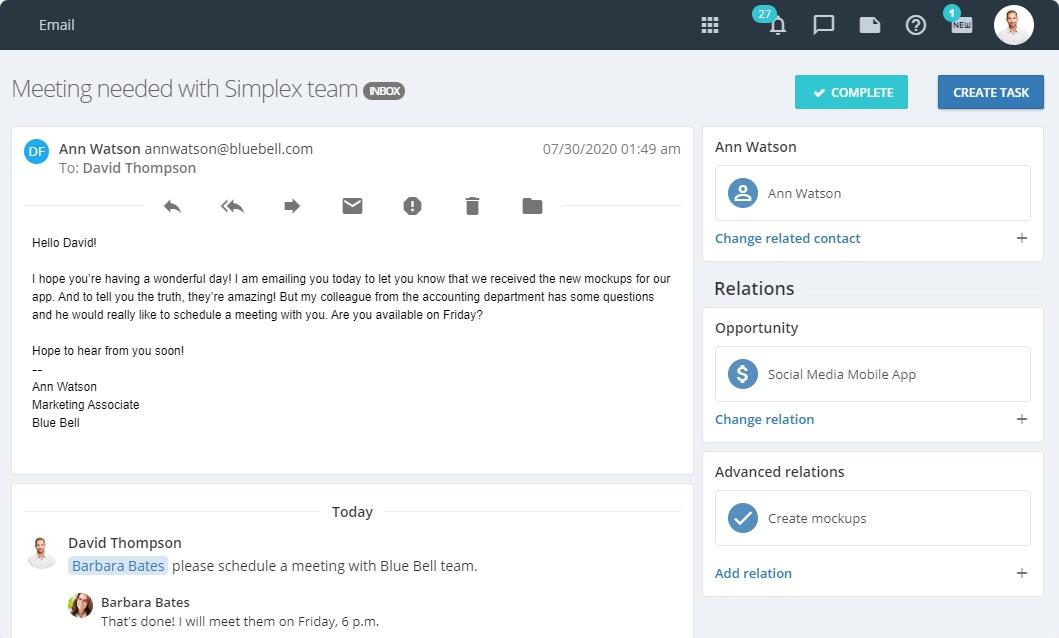Image resolution: width=1059 pixels, height=638 pixels.
Task: Click David Thompson comment author name
Action: 125,543
